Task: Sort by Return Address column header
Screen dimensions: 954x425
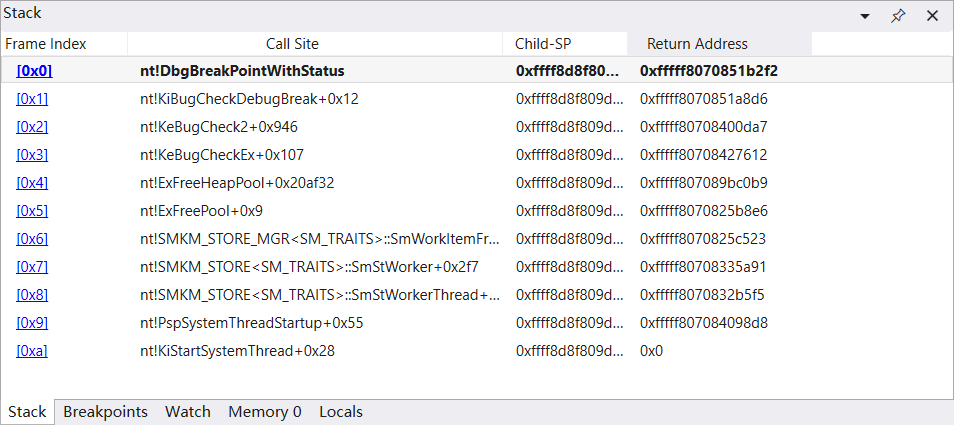Action: point(697,44)
